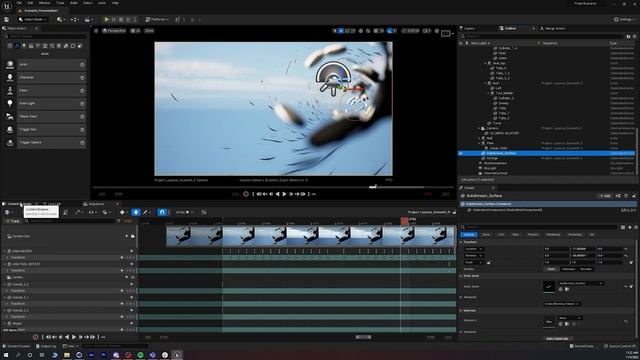This screenshot has height=360, width=640.
Task: Click the viewport Show button
Action: 149,31
